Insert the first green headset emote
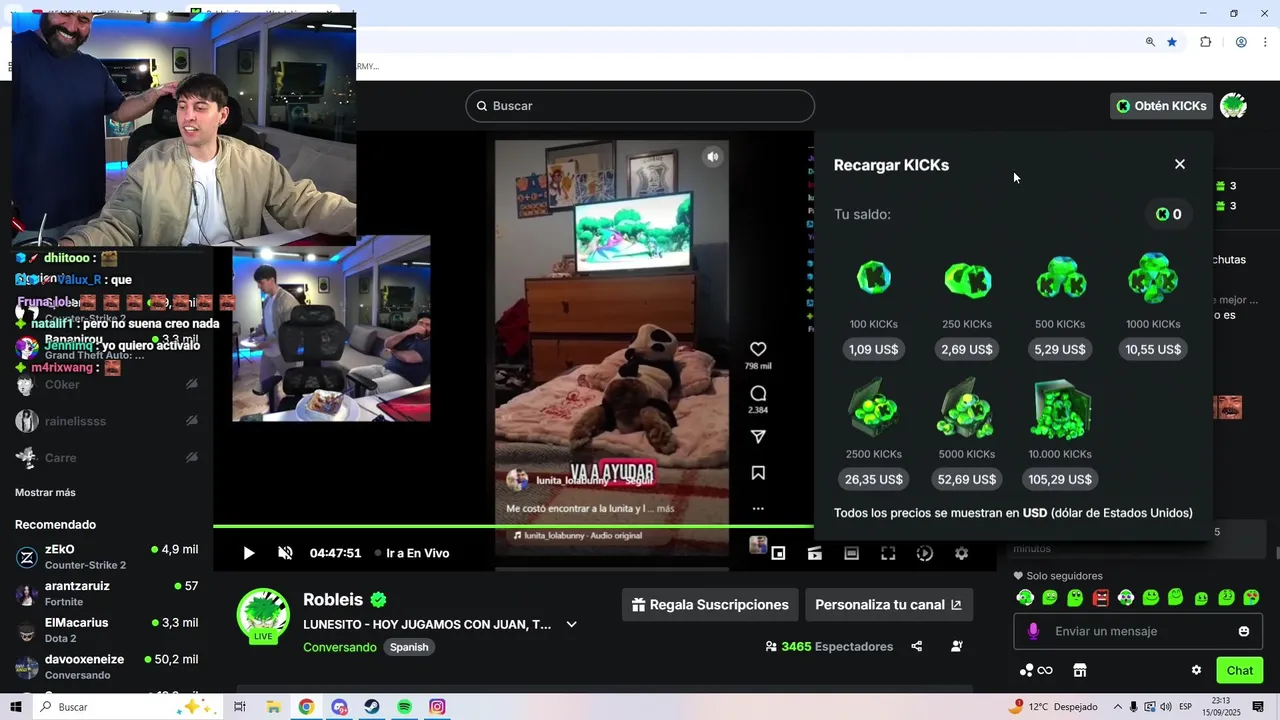Viewport: 1280px width, 720px height. point(1025,598)
